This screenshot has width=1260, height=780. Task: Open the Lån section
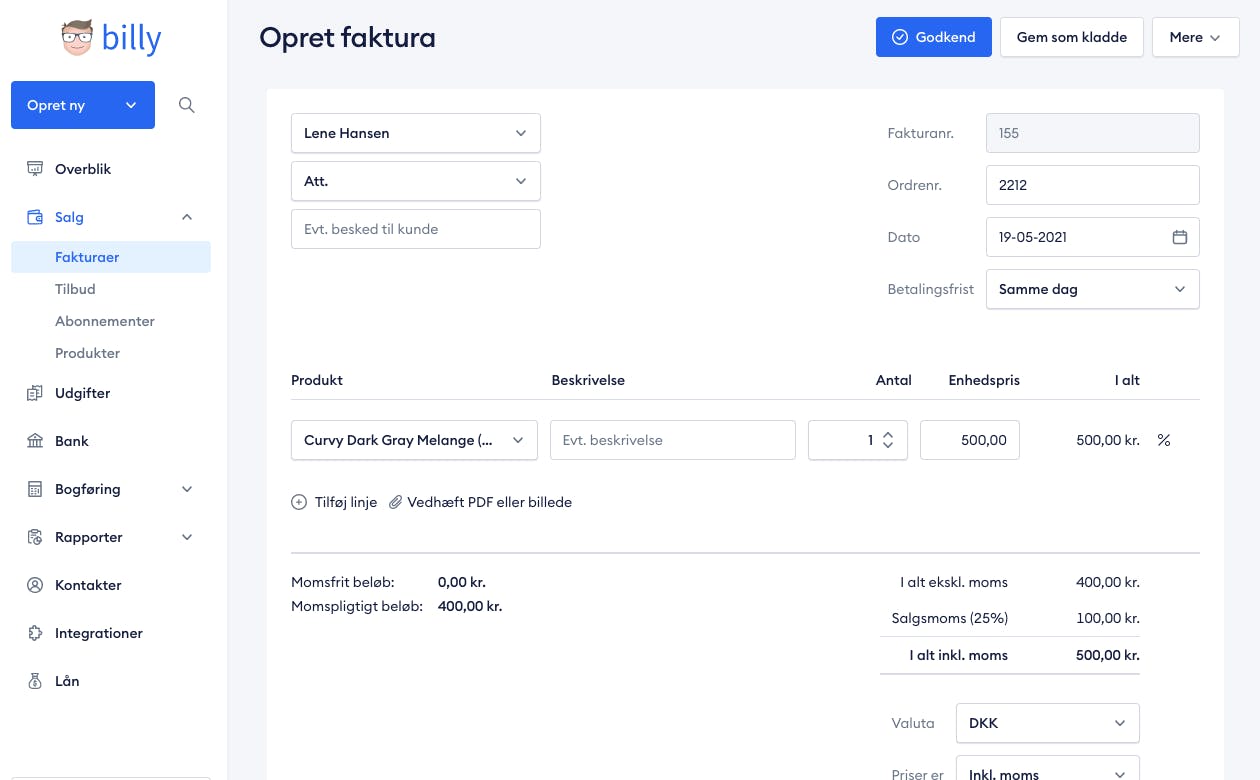(67, 681)
